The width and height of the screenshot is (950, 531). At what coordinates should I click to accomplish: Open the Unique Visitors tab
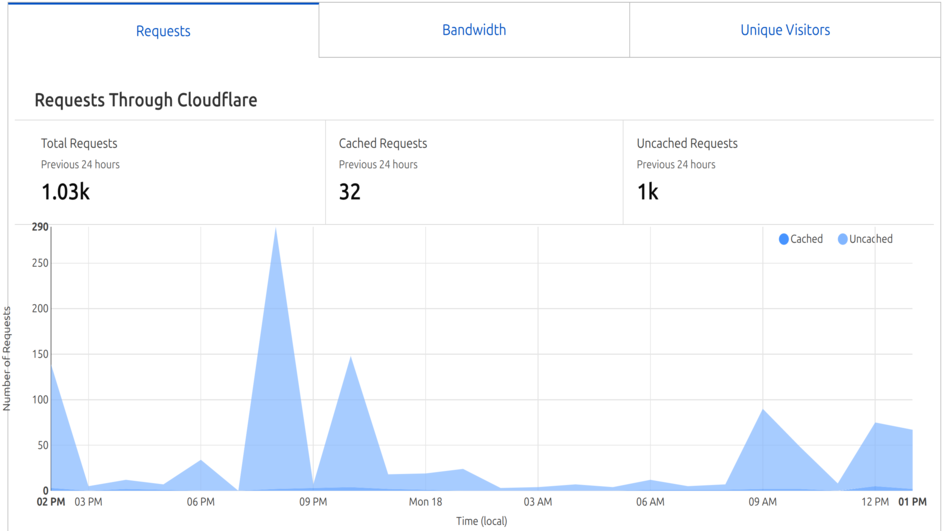(x=785, y=30)
